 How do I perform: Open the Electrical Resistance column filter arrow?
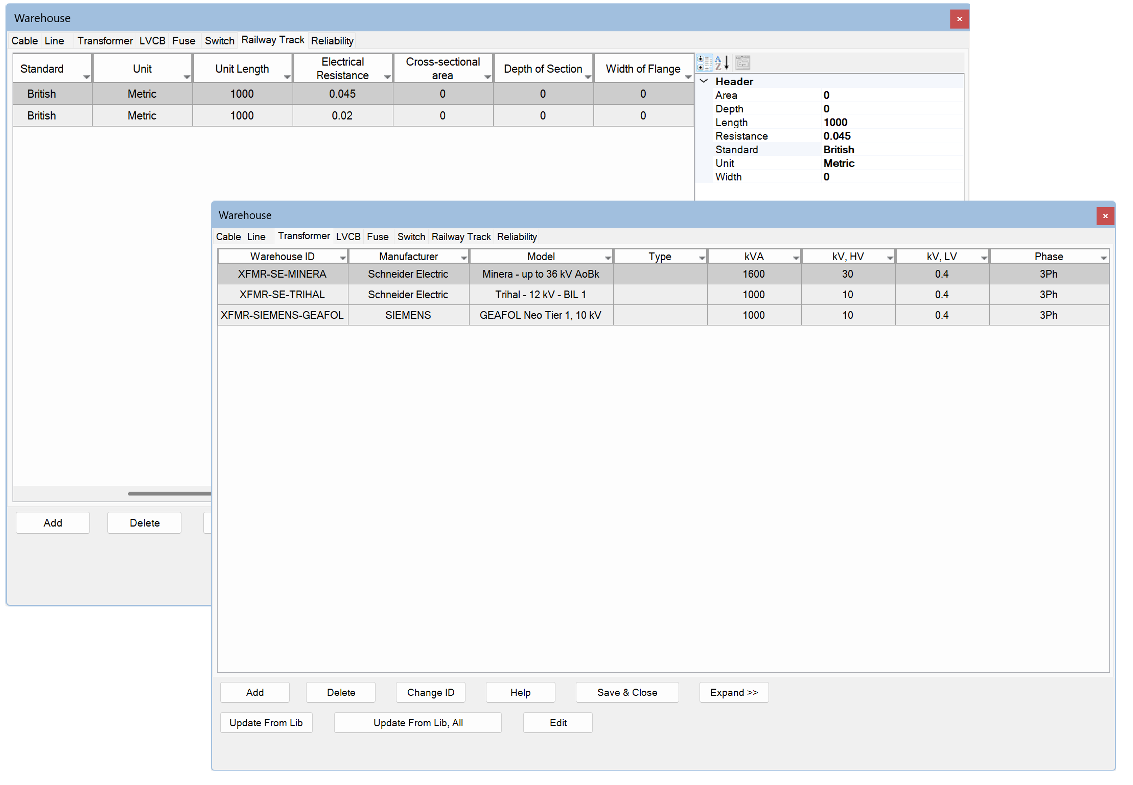pos(386,77)
